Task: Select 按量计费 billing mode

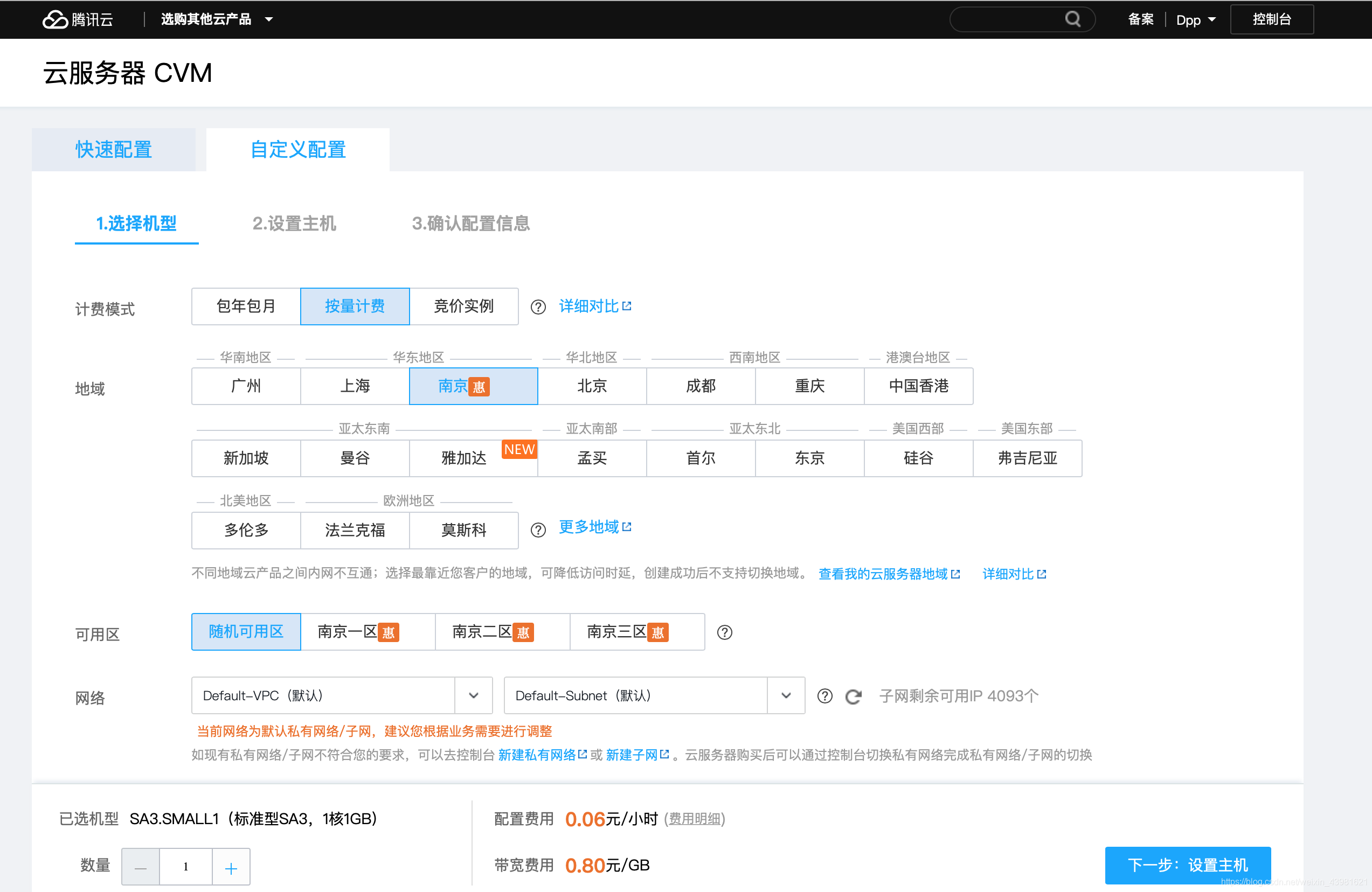Action: click(x=355, y=306)
